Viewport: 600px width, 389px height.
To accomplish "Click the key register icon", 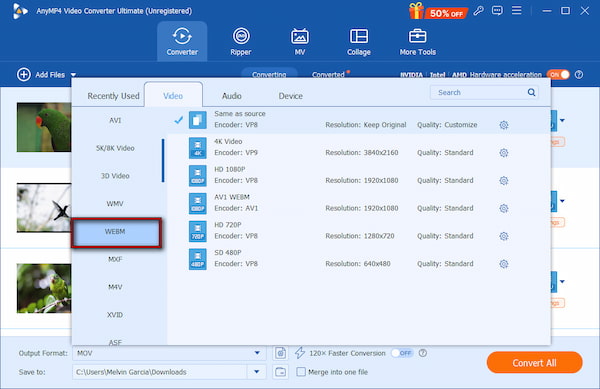I will click(478, 11).
